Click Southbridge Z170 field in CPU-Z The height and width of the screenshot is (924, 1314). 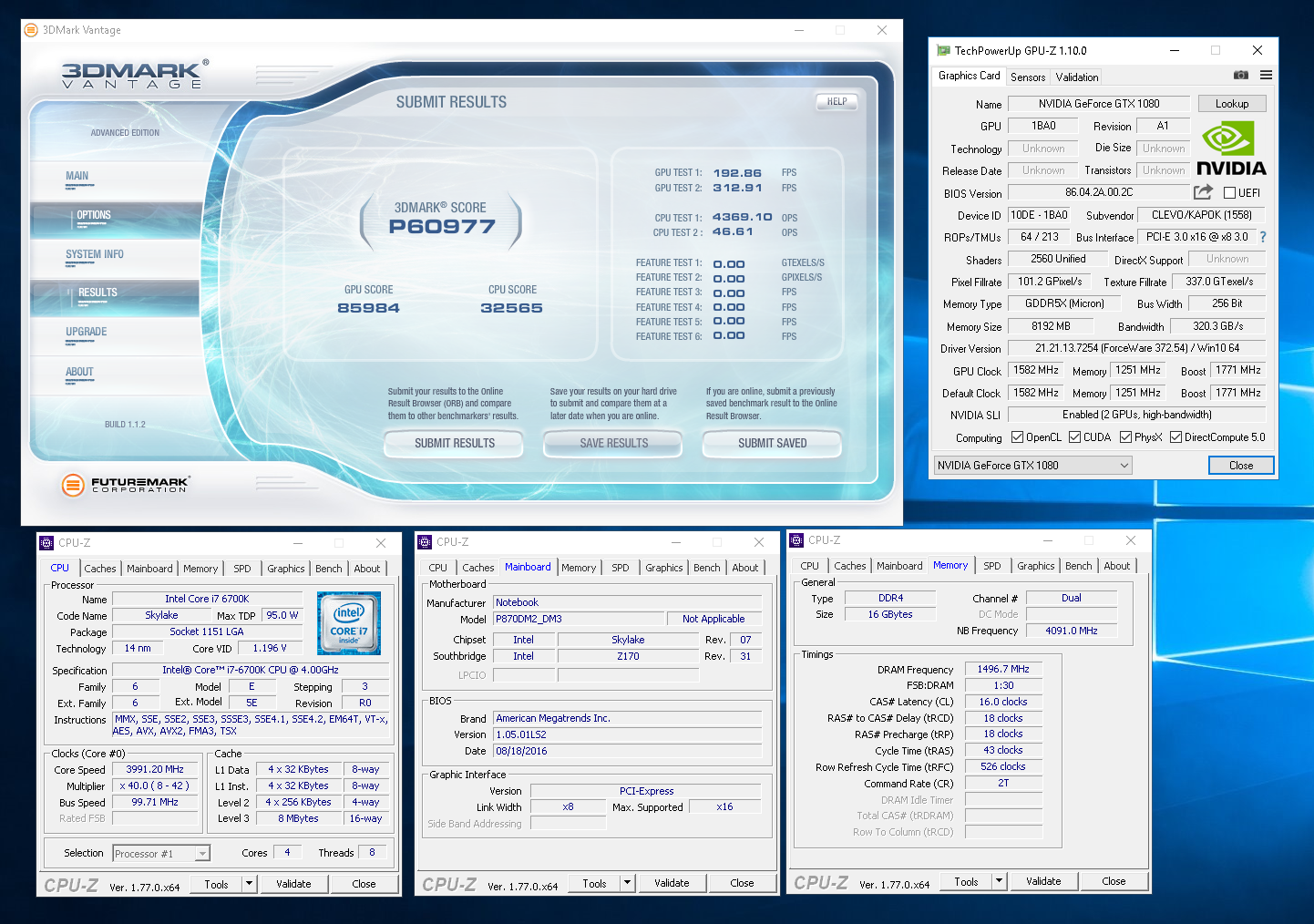tap(628, 656)
